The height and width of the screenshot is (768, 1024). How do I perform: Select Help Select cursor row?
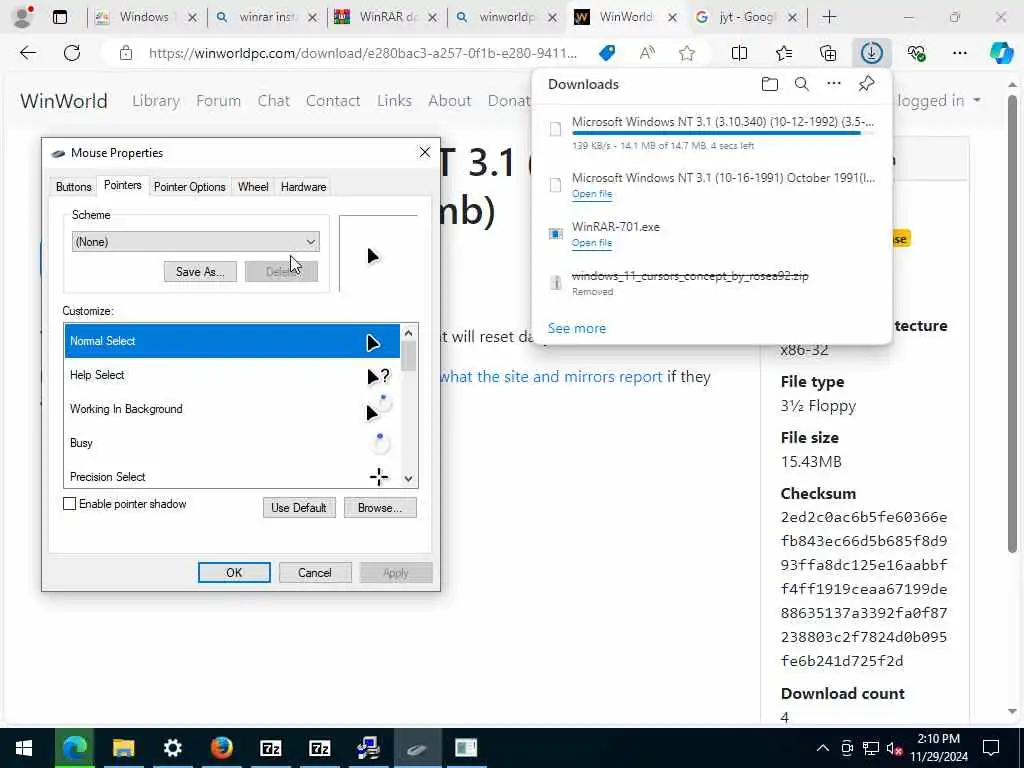point(232,375)
